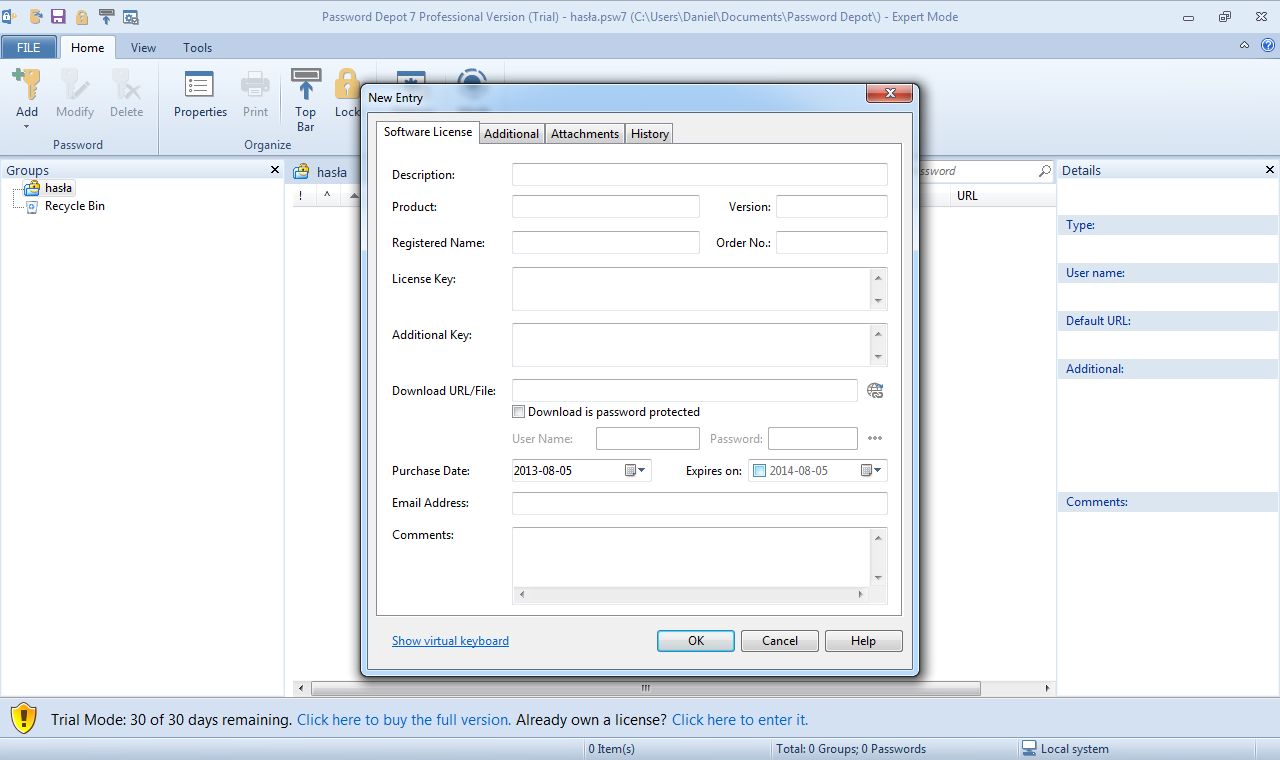This screenshot has height=760, width=1280.
Task: Click the save floppy disk icon in quick access toolbar
Action: [x=59, y=17]
